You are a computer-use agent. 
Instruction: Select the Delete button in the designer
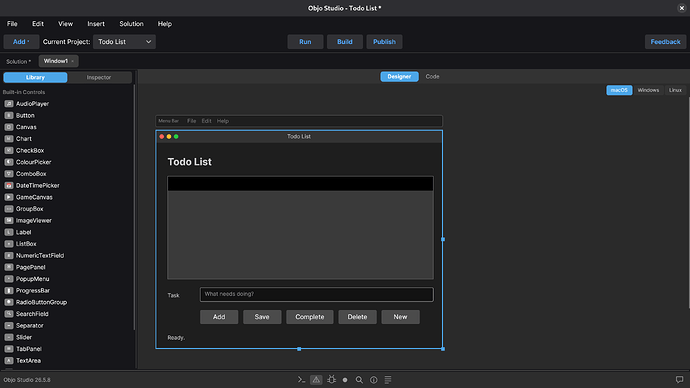click(x=357, y=317)
